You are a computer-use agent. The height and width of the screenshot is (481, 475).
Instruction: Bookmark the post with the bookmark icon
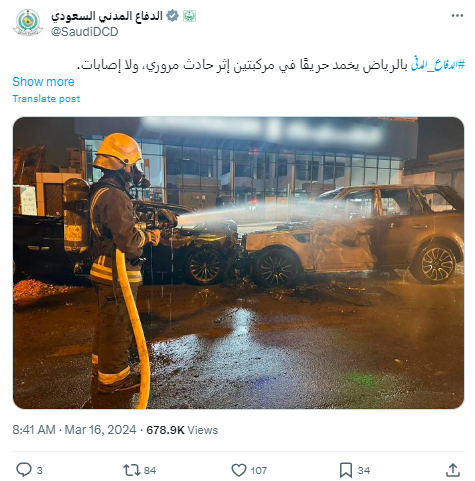click(x=346, y=470)
